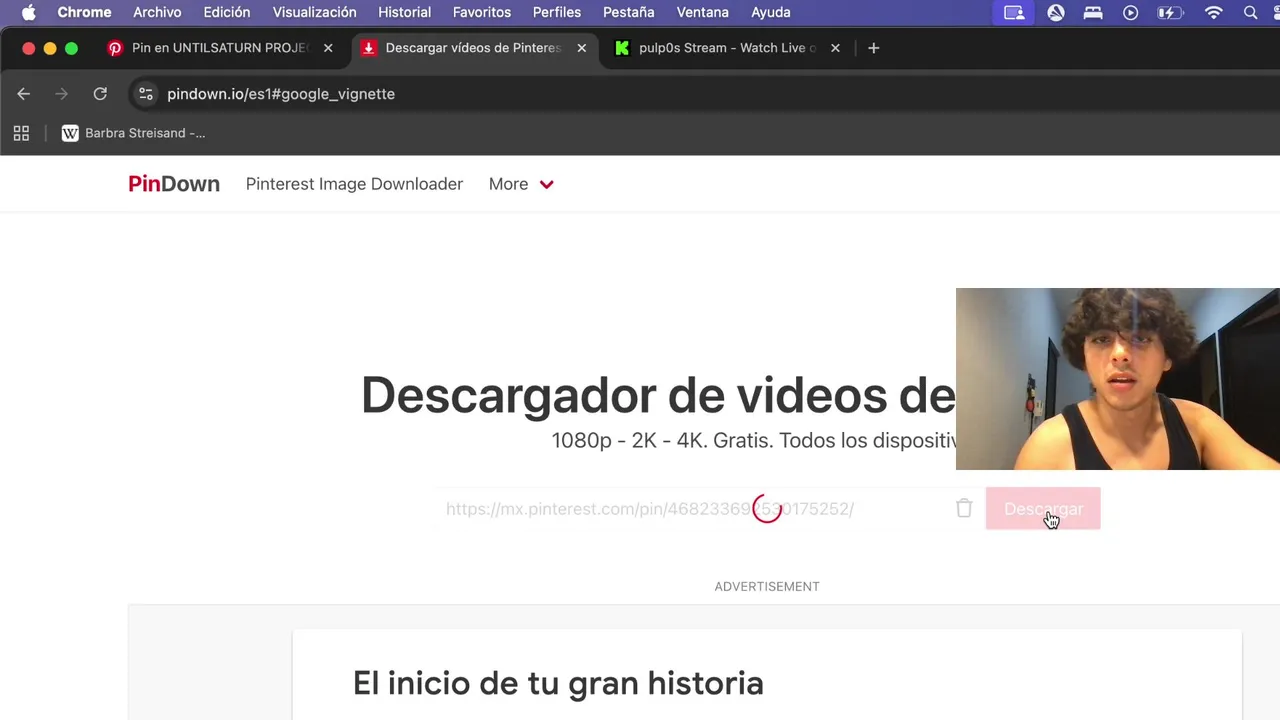Image resolution: width=1280 pixels, height=720 pixels.
Task: Open the Perfiles menu
Action: (557, 12)
